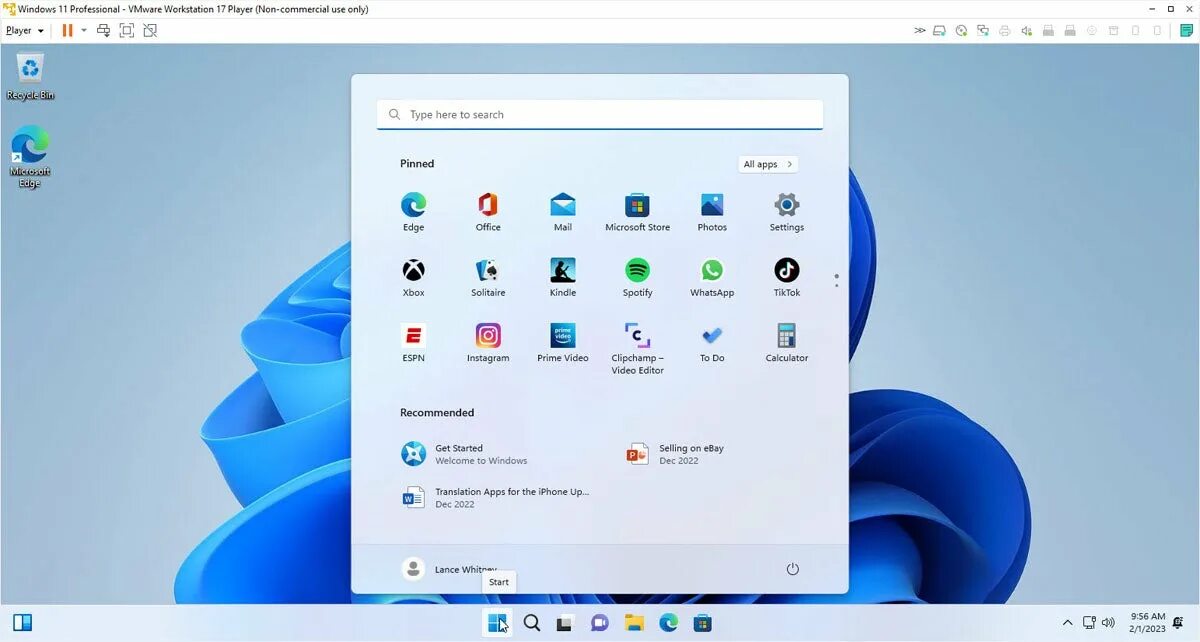Open the Widgets panel on the taskbar
Screen dimensions: 1200x642
22,623
